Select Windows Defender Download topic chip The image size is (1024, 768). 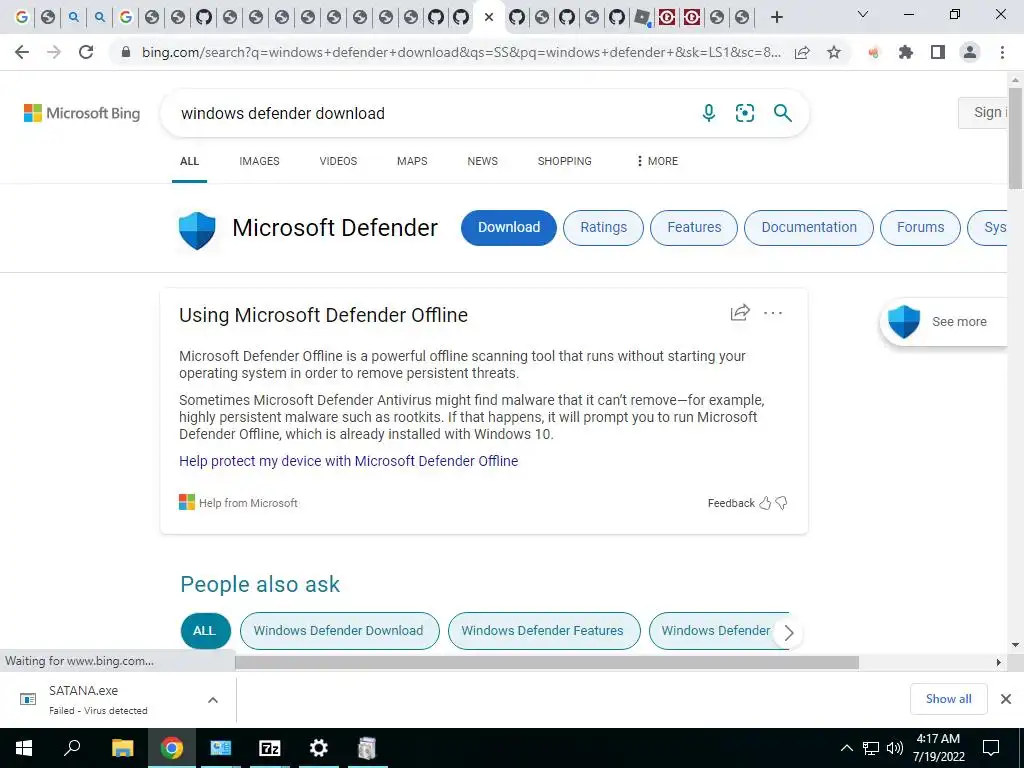339,631
